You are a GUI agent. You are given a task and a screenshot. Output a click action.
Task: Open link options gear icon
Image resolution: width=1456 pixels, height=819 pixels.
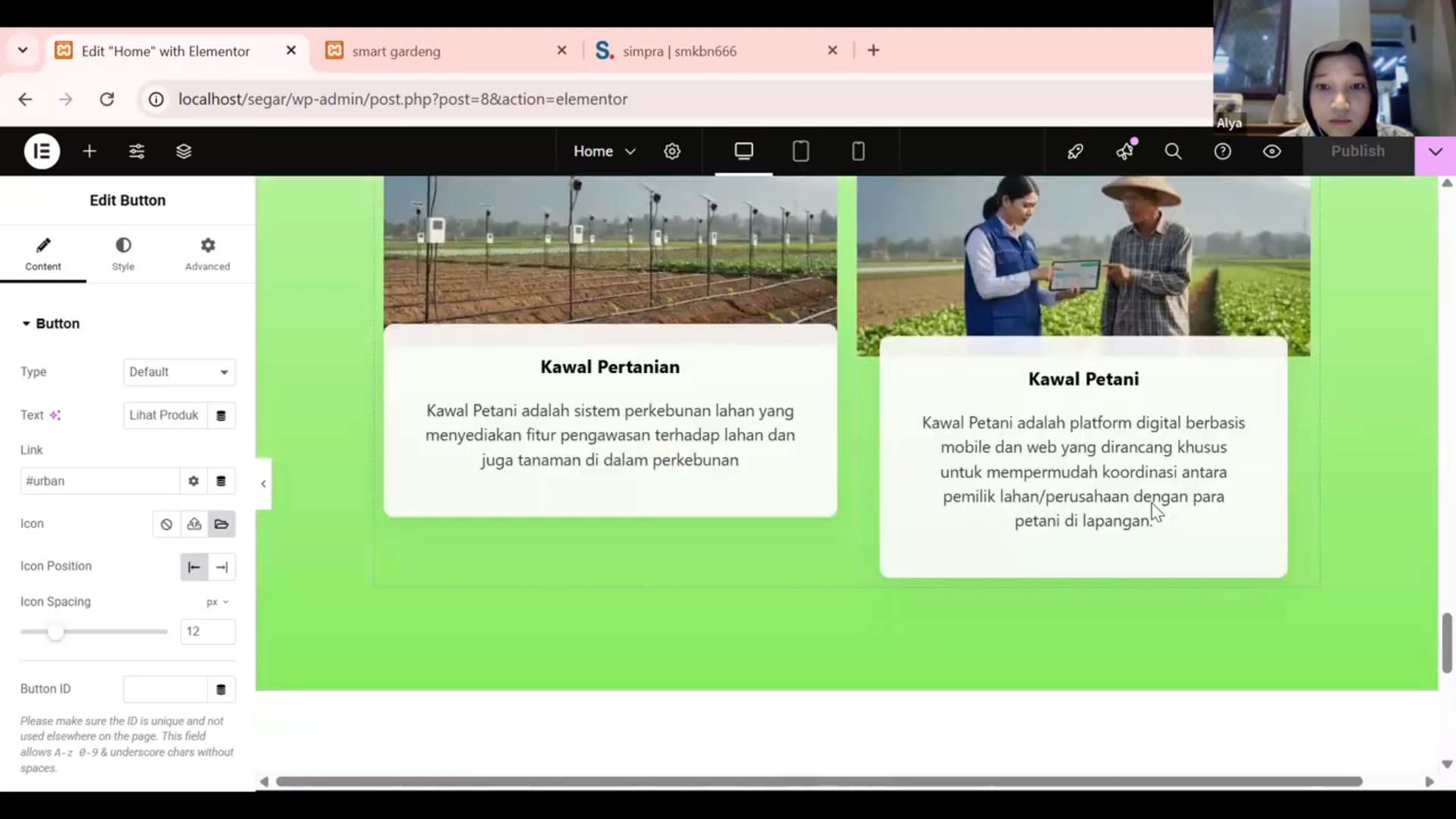coord(193,481)
